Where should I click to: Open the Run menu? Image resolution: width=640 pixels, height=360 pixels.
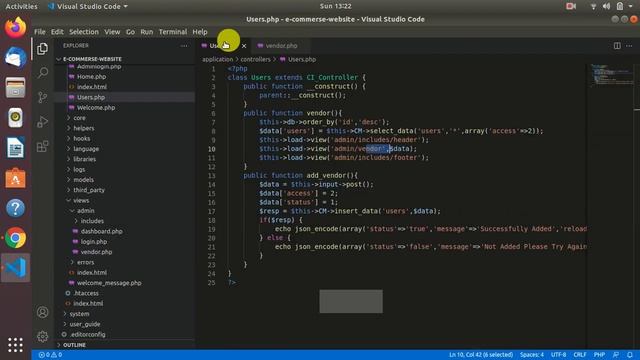[147, 32]
